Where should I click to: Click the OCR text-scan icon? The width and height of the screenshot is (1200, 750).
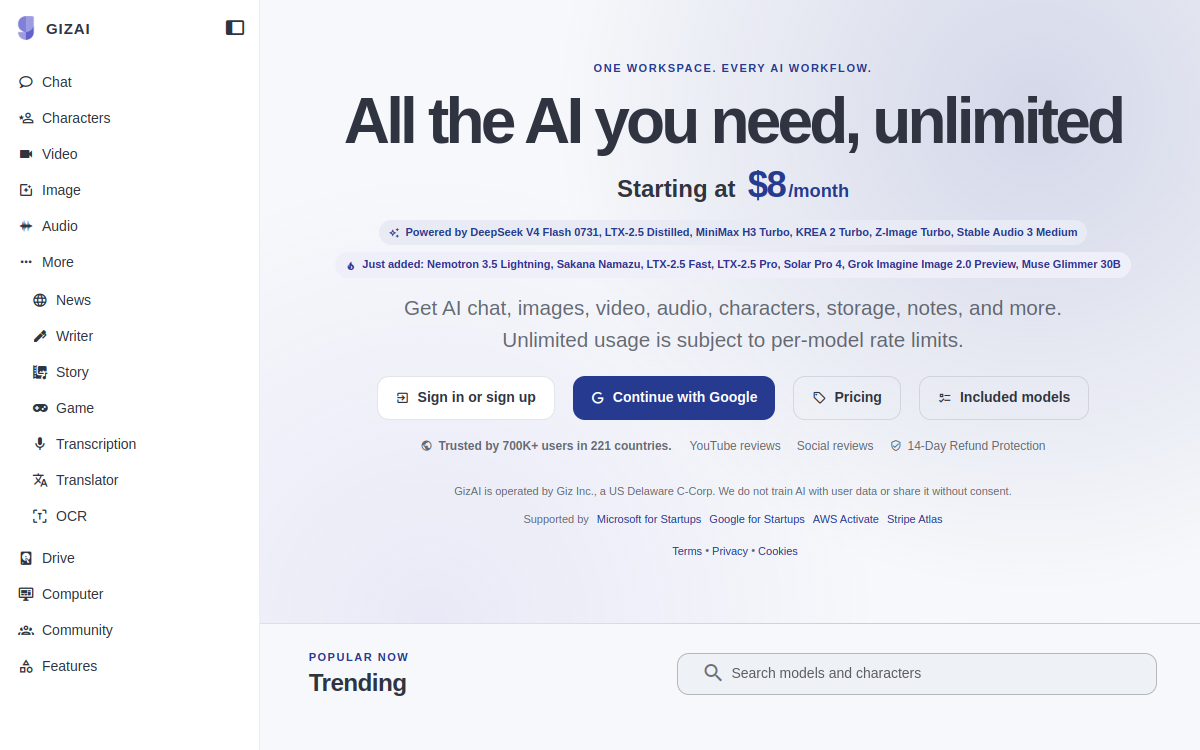pos(40,516)
